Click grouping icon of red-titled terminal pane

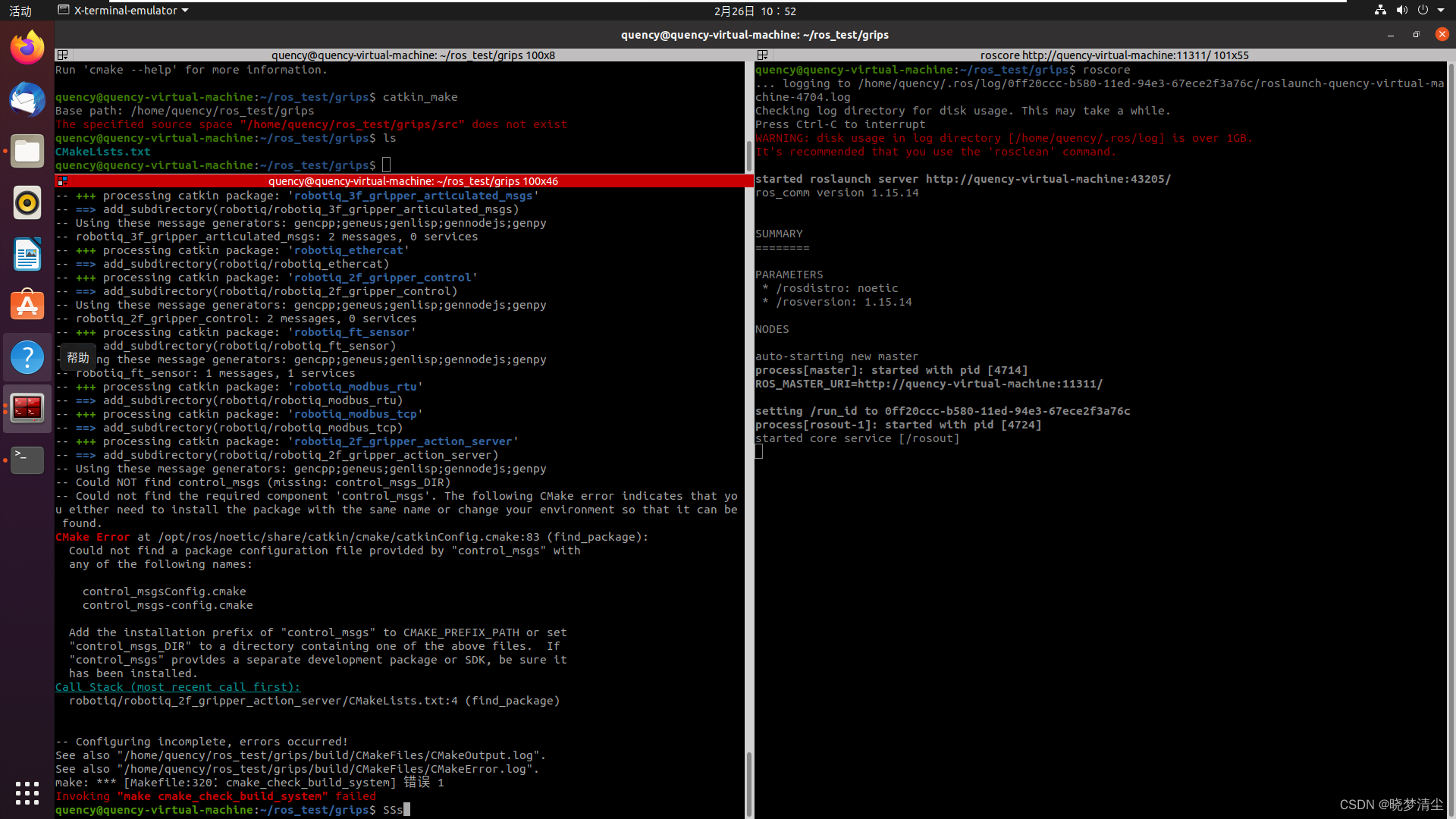tap(63, 181)
